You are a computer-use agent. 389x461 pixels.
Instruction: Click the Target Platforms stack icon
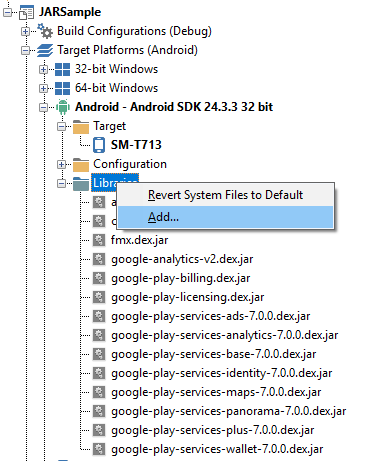click(45, 50)
